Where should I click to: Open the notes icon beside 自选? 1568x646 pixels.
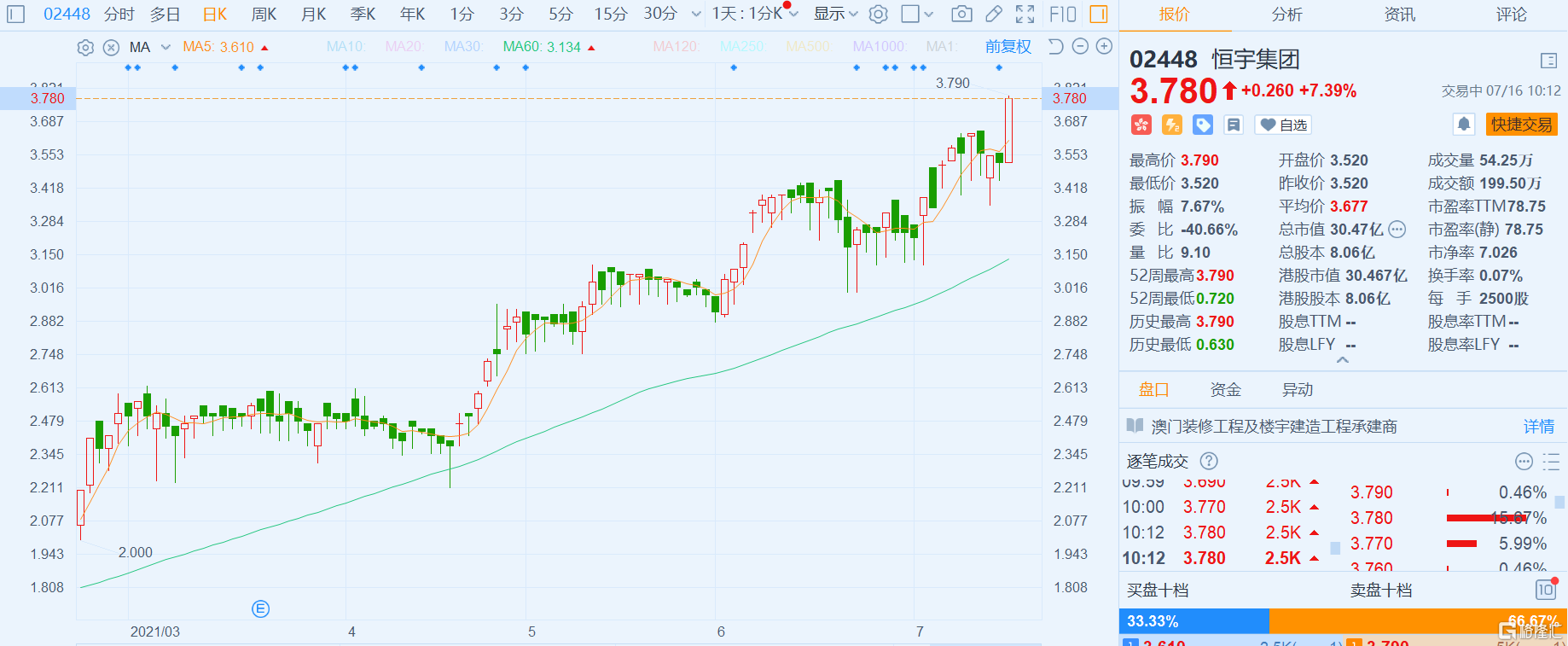click(1234, 125)
